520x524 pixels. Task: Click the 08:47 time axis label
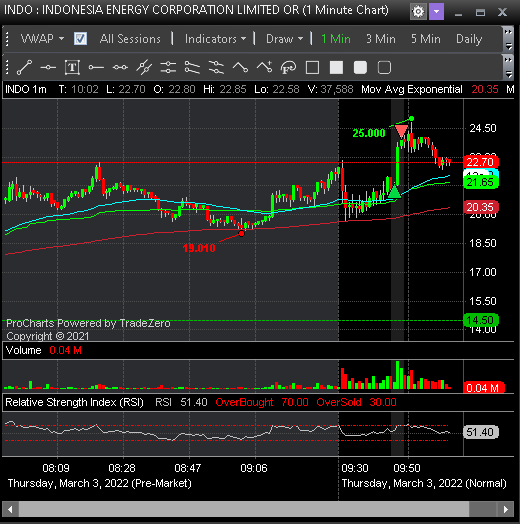pyautogui.click(x=188, y=468)
